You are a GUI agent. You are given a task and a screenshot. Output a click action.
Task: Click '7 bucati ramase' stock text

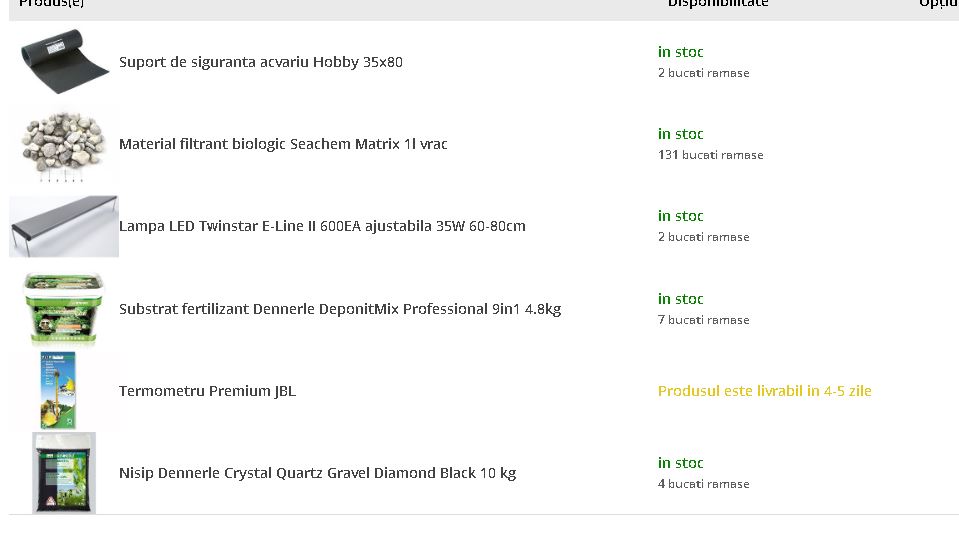pyautogui.click(x=703, y=320)
